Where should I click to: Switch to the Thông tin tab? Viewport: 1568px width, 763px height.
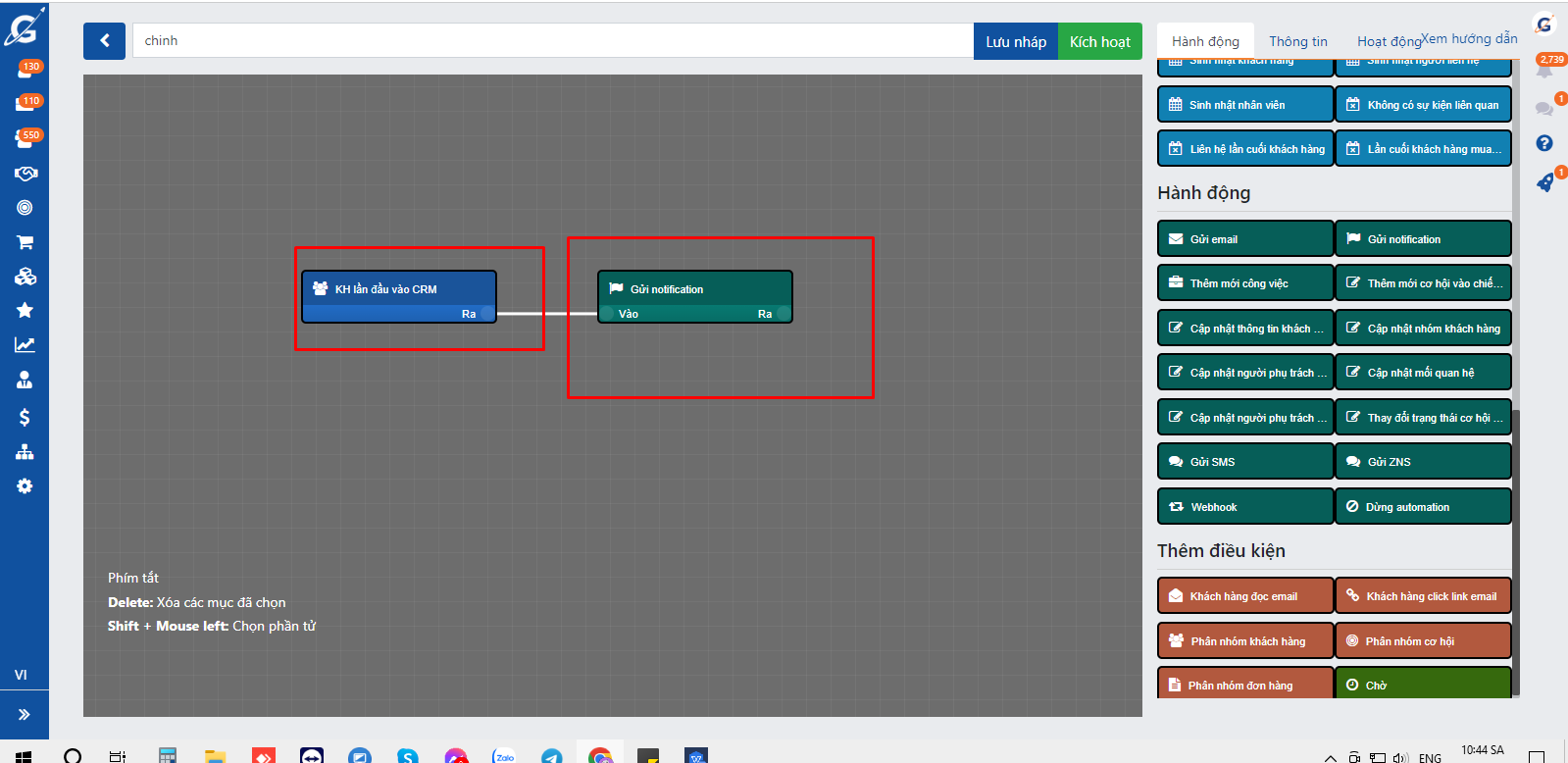(x=1297, y=41)
